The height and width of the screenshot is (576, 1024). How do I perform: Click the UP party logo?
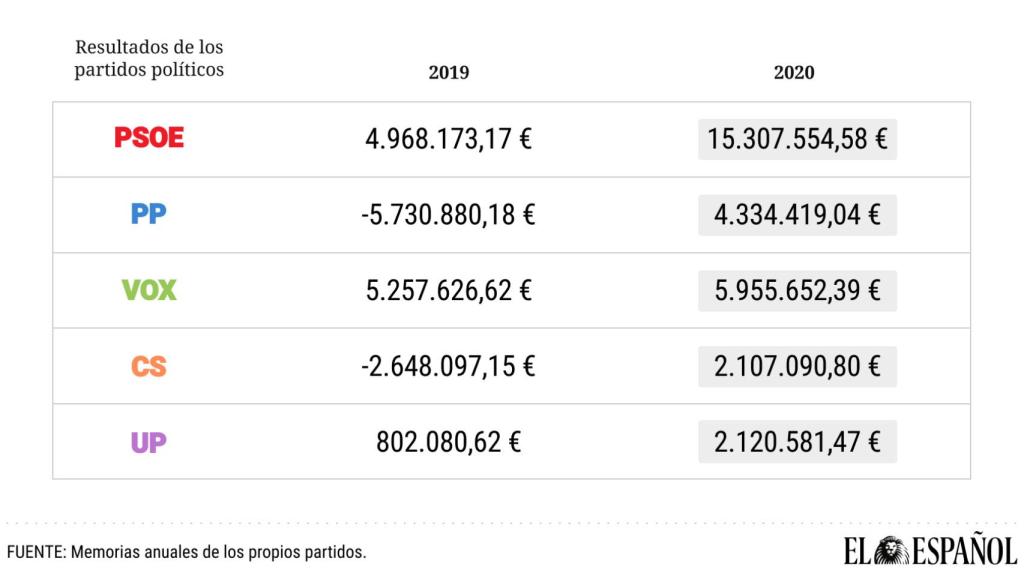149,442
